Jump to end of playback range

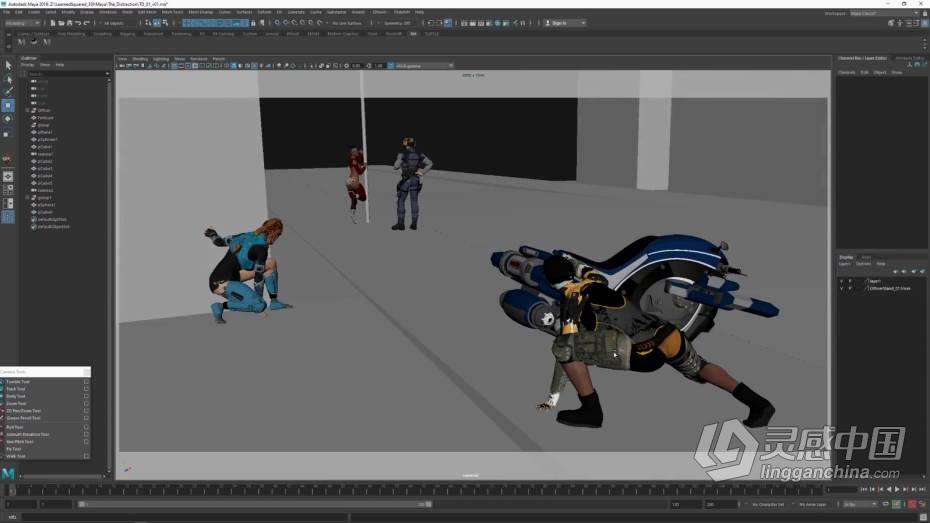(x=922, y=489)
